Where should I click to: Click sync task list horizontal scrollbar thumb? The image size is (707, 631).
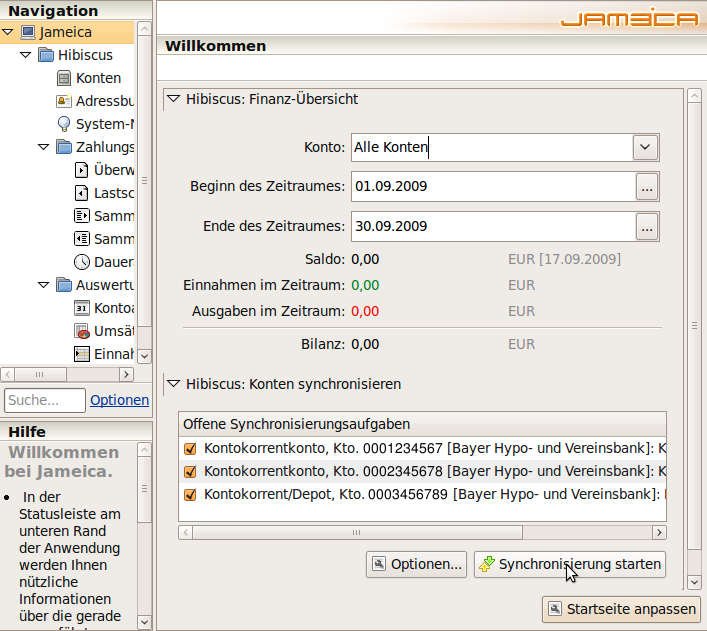click(x=358, y=532)
